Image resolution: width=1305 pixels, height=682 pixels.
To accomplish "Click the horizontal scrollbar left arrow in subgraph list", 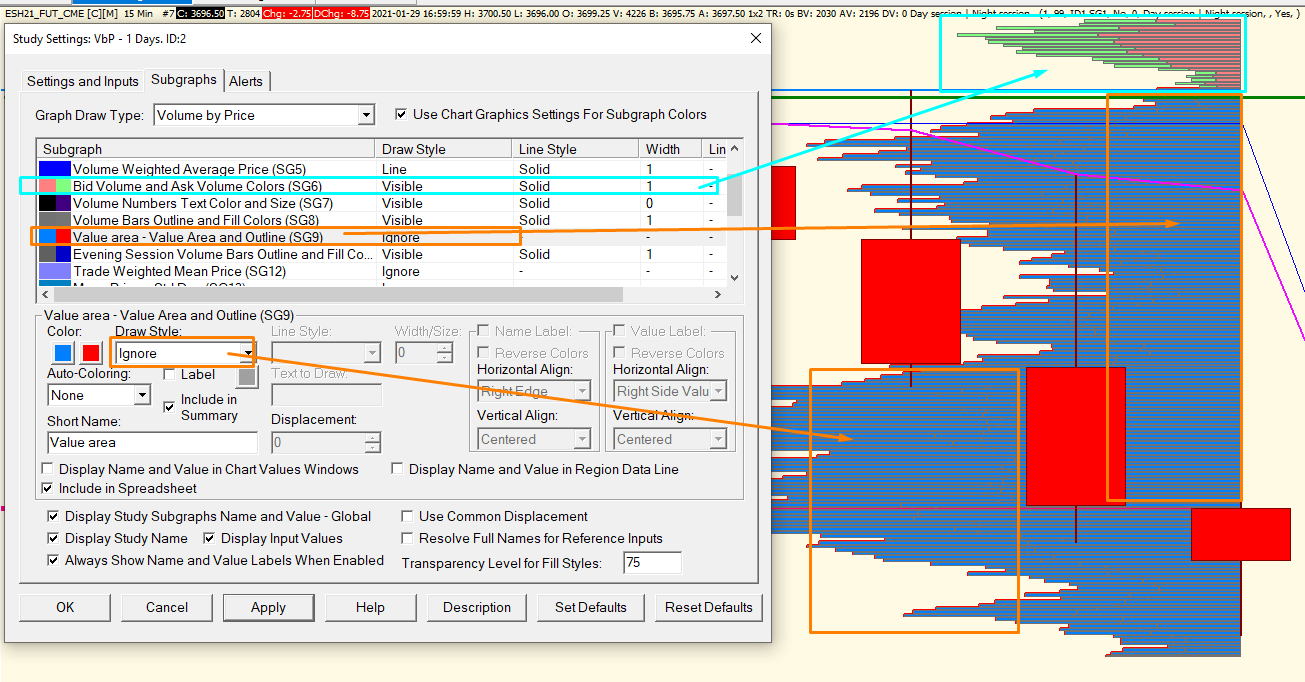I will (44, 295).
